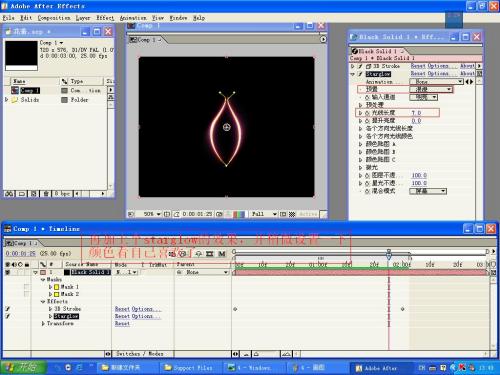Click Reset link on Transform row in Timeline
The width and height of the screenshot is (500, 375).
pyautogui.click(x=122, y=324)
